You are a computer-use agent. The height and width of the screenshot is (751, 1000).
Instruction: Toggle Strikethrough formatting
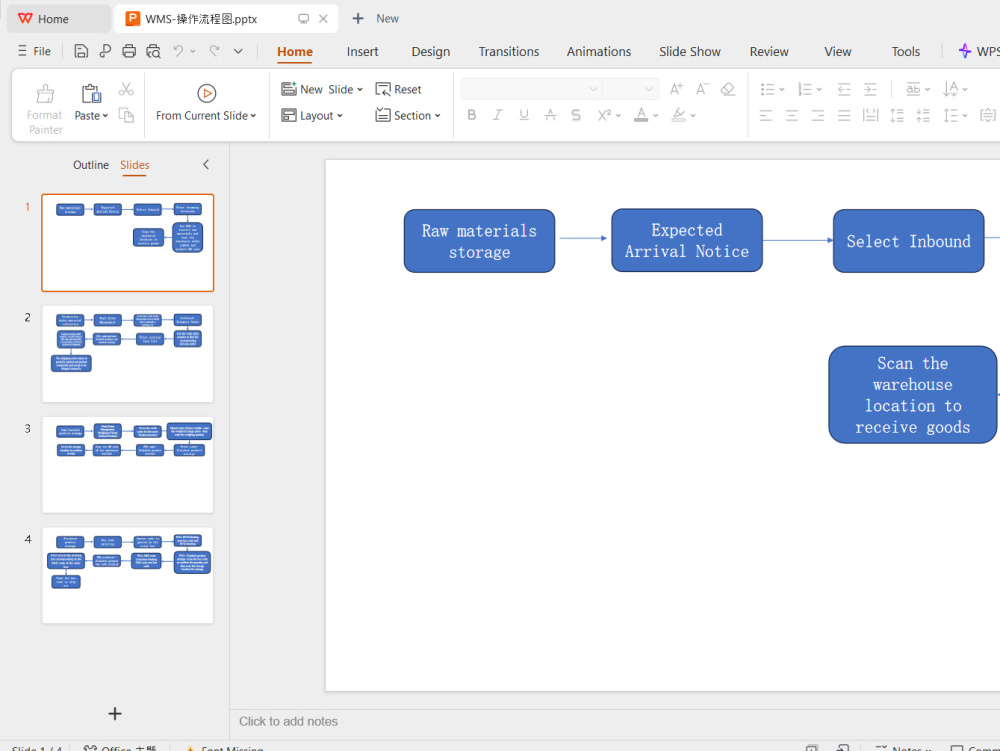click(x=550, y=115)
